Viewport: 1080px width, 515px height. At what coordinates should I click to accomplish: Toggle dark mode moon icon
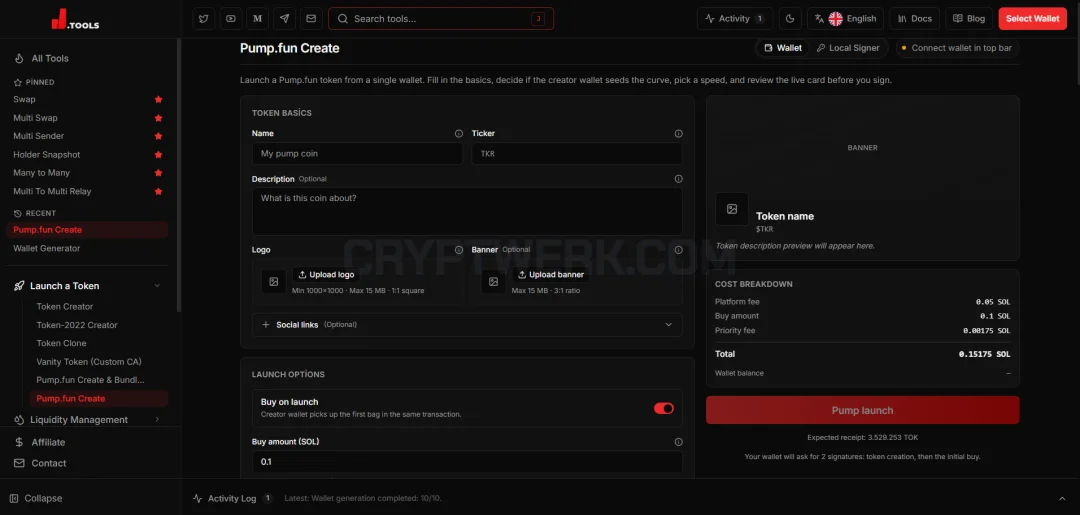pyautogui.click(x=790, y=19)
